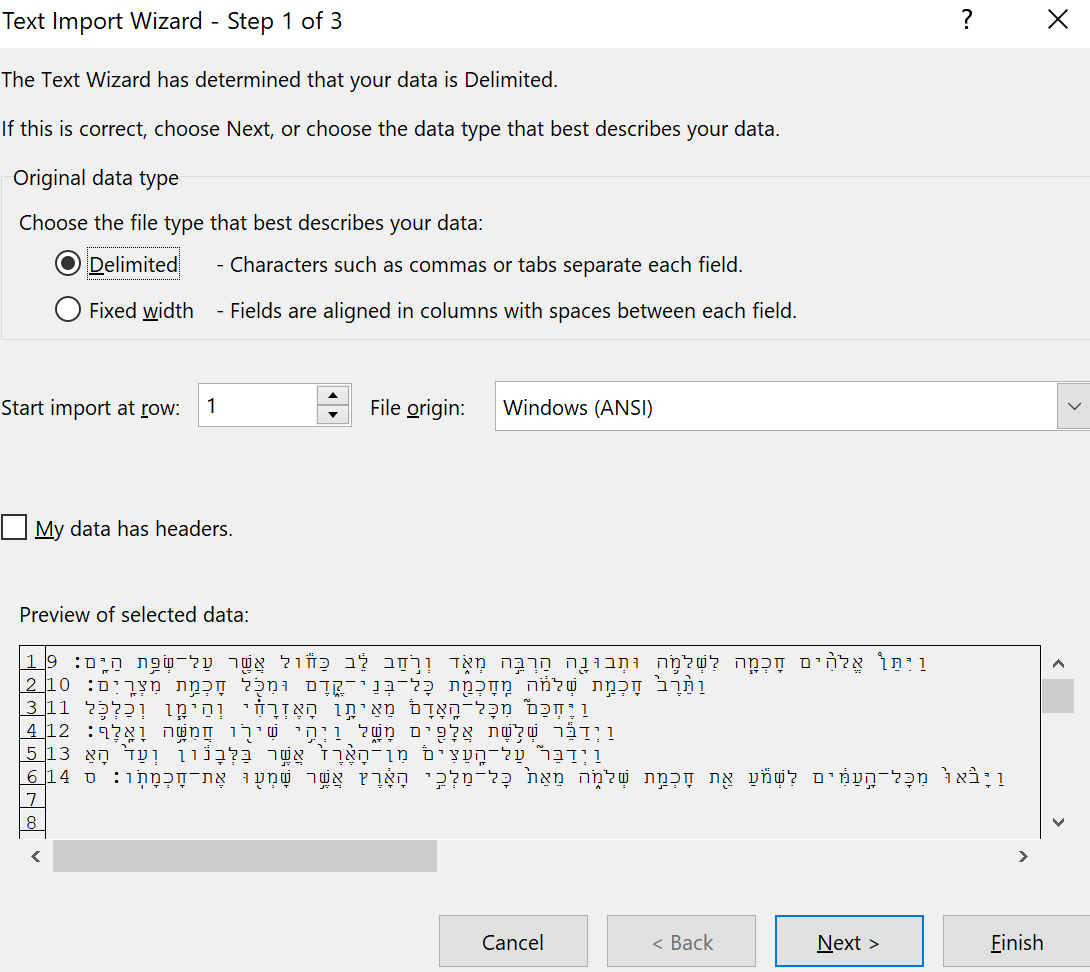
Task: Proceed with the Next button
Action: [x=848, y=943]
